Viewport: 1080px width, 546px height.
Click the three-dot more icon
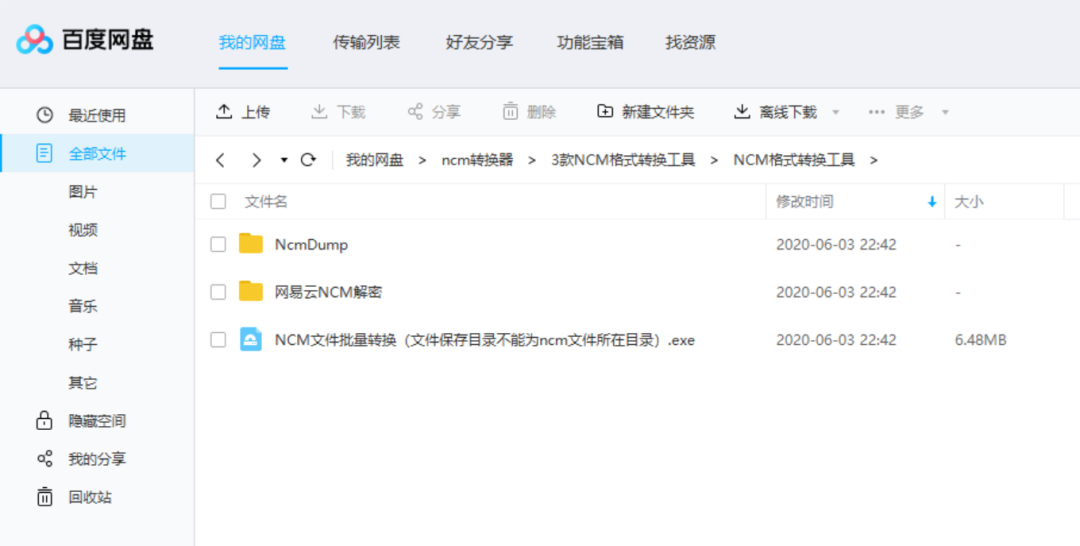[x=877, y=112]
